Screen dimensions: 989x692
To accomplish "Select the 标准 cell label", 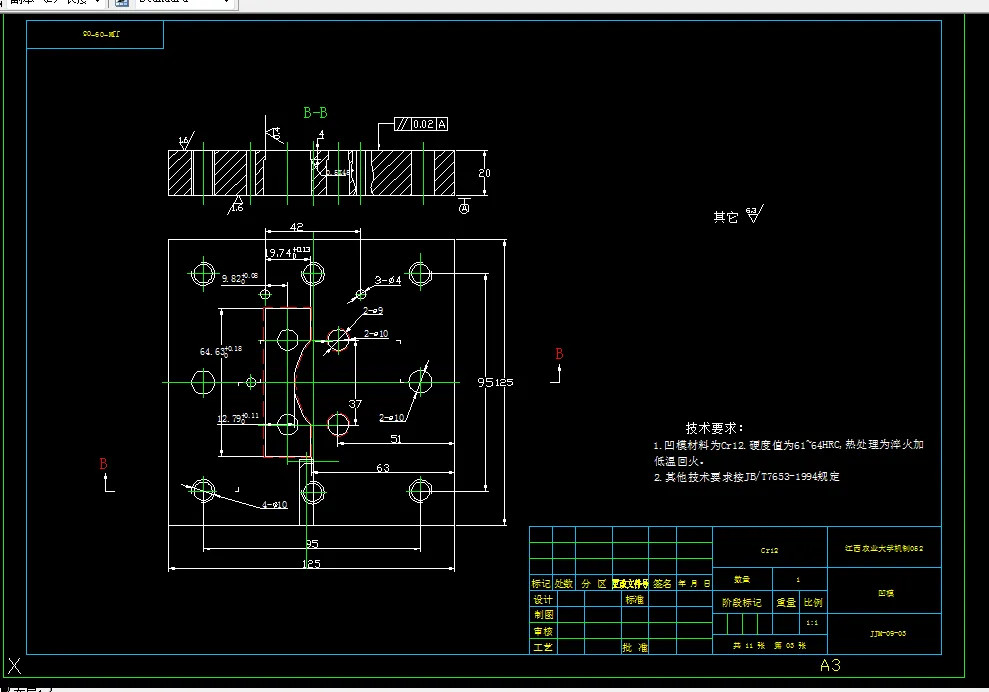I will [x=635, y=599].
